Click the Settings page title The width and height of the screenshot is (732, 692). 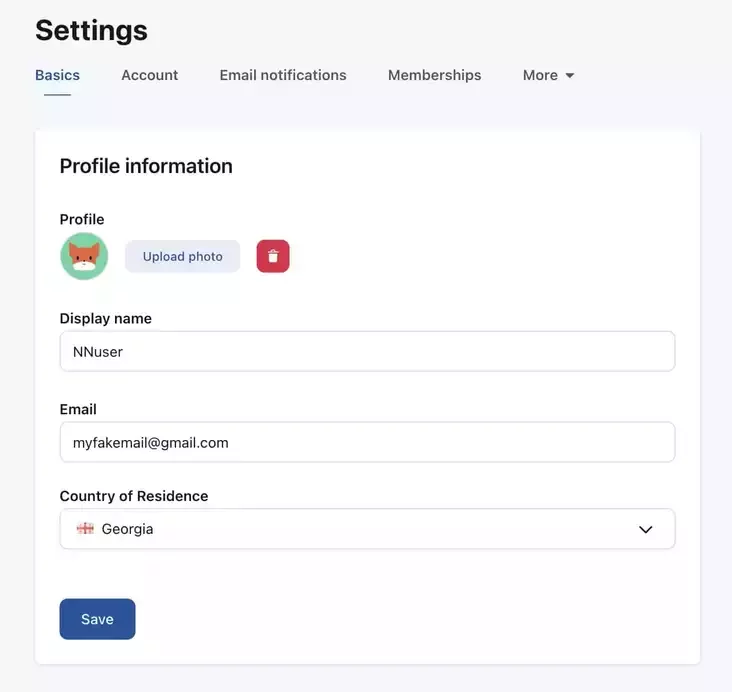coord(91,30)
